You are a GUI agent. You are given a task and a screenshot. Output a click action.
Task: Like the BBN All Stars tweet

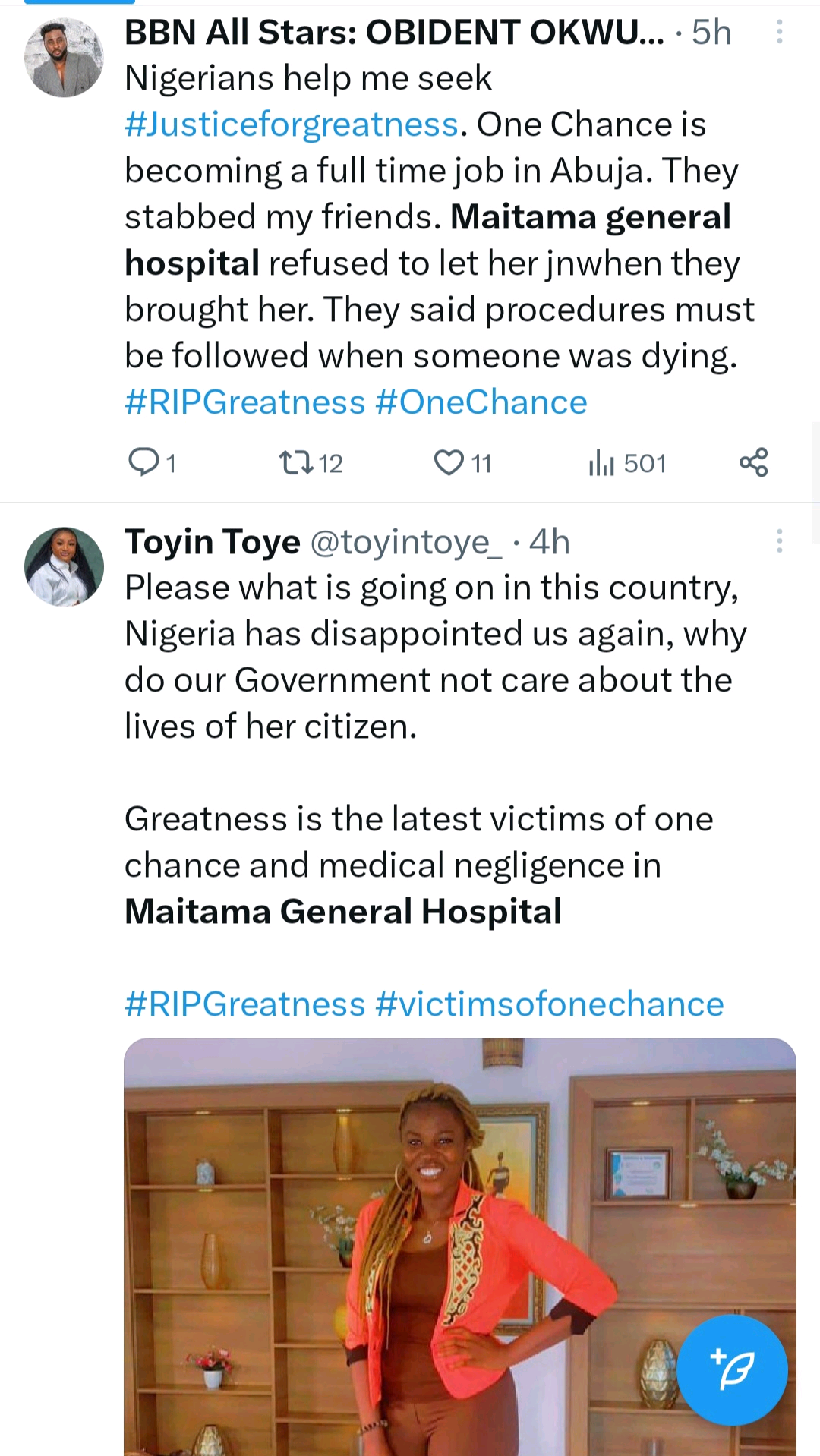449,462
